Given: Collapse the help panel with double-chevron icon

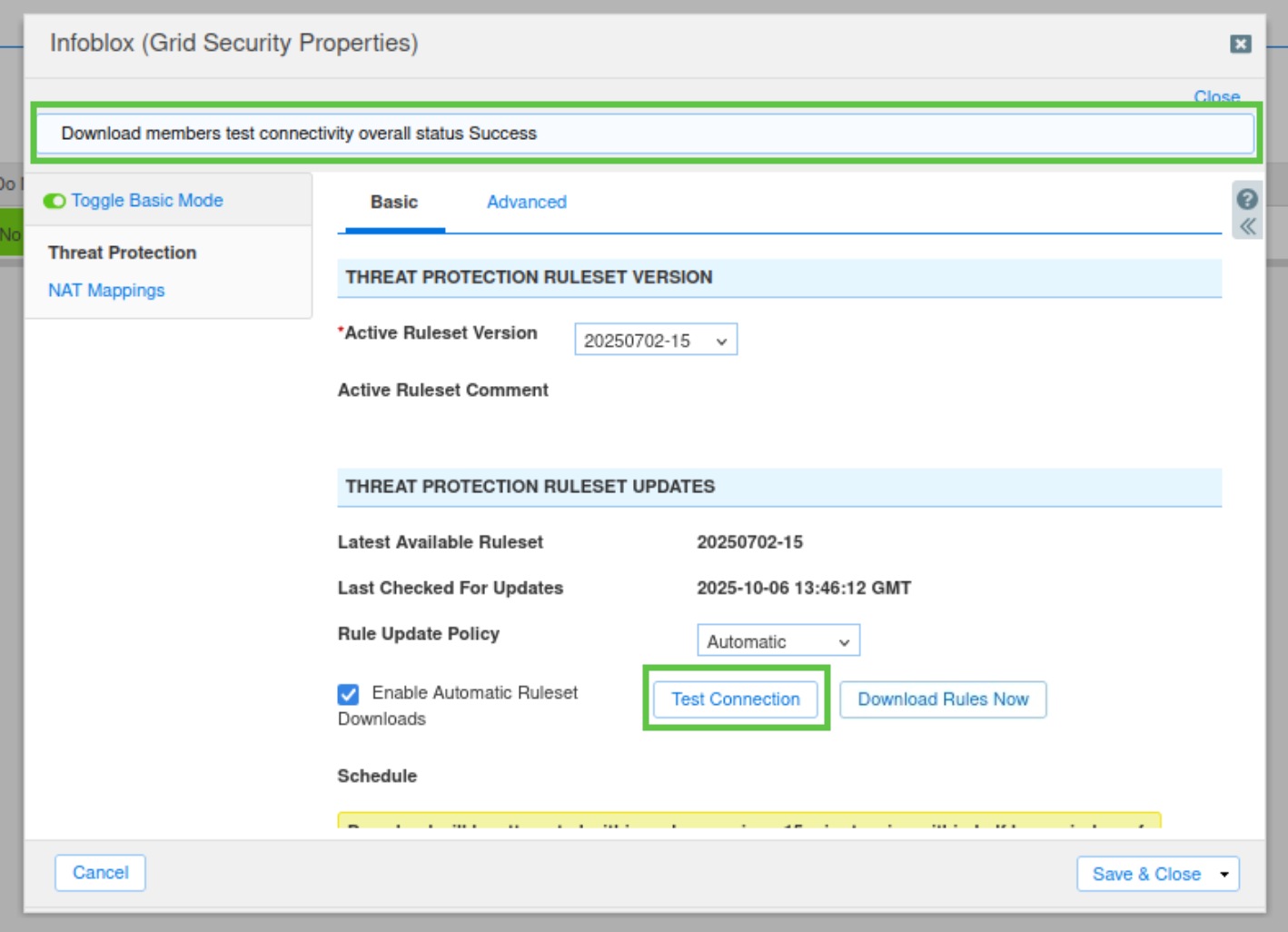Looking at the screenshot, I should (1247, 226).
